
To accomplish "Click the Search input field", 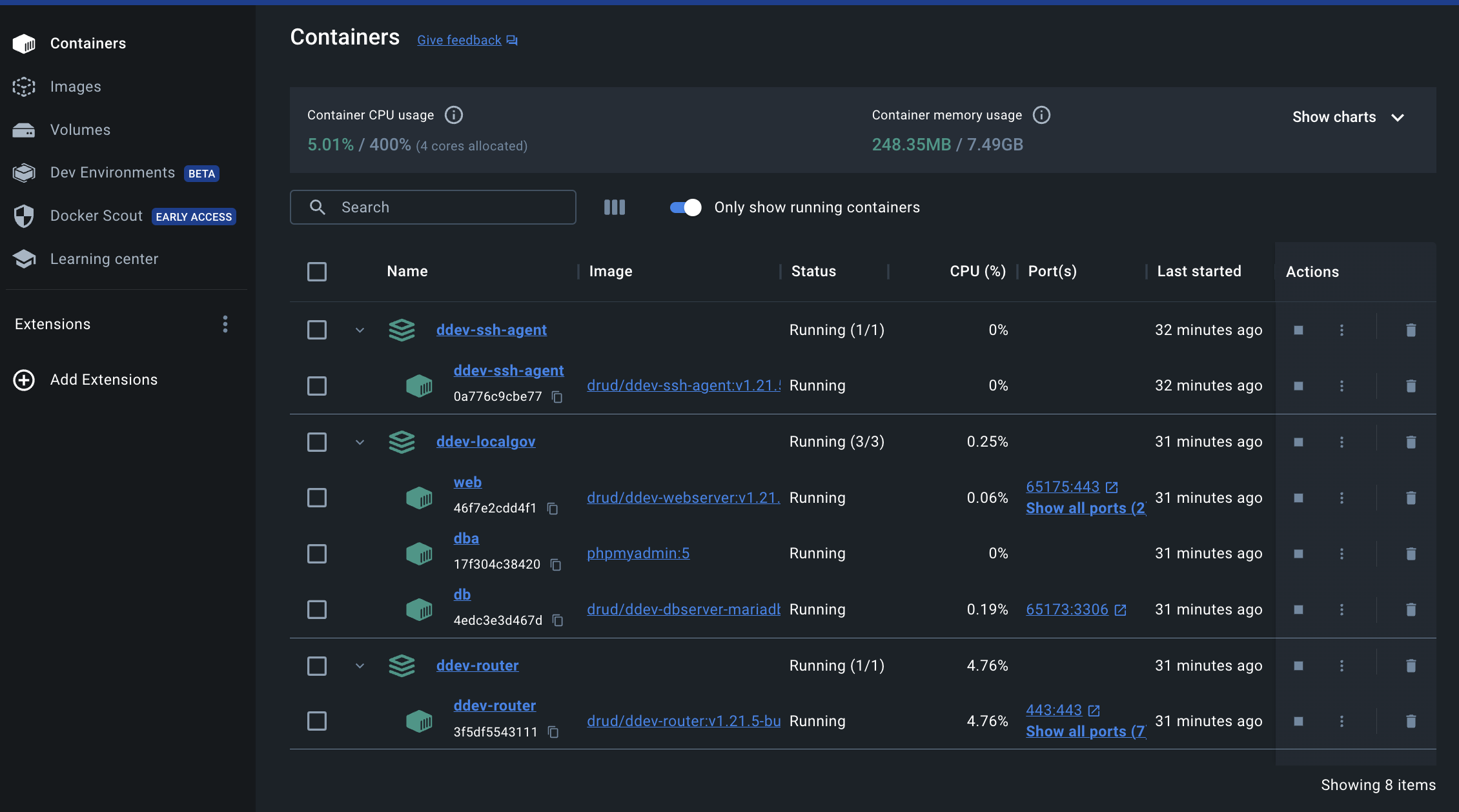I will [x=433, y=207].
